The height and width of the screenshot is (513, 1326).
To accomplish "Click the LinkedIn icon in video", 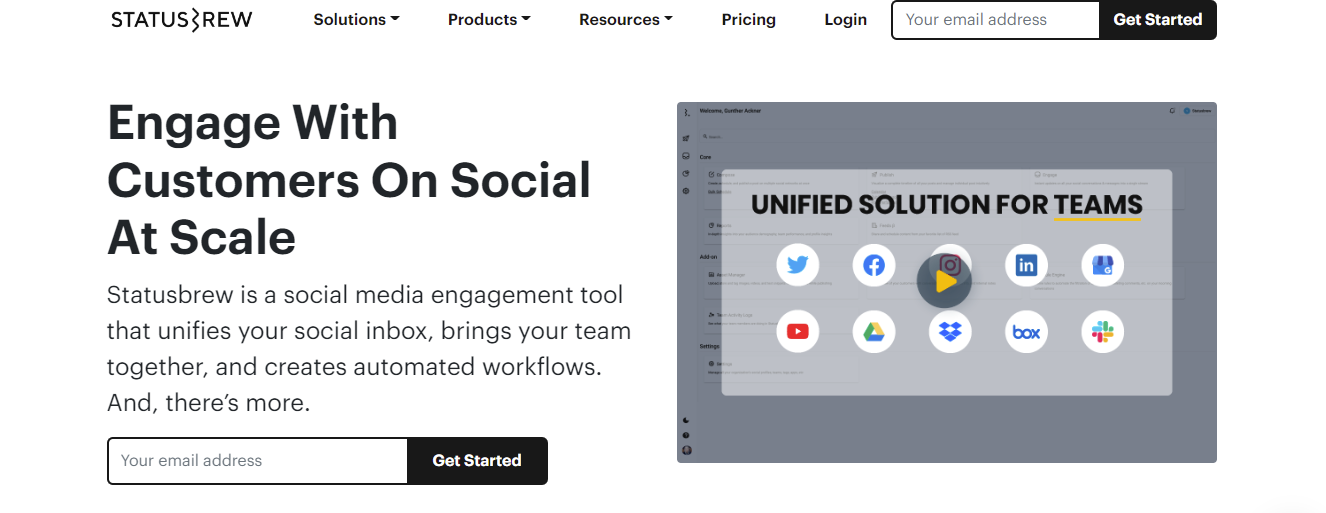I will point(1026,265).
